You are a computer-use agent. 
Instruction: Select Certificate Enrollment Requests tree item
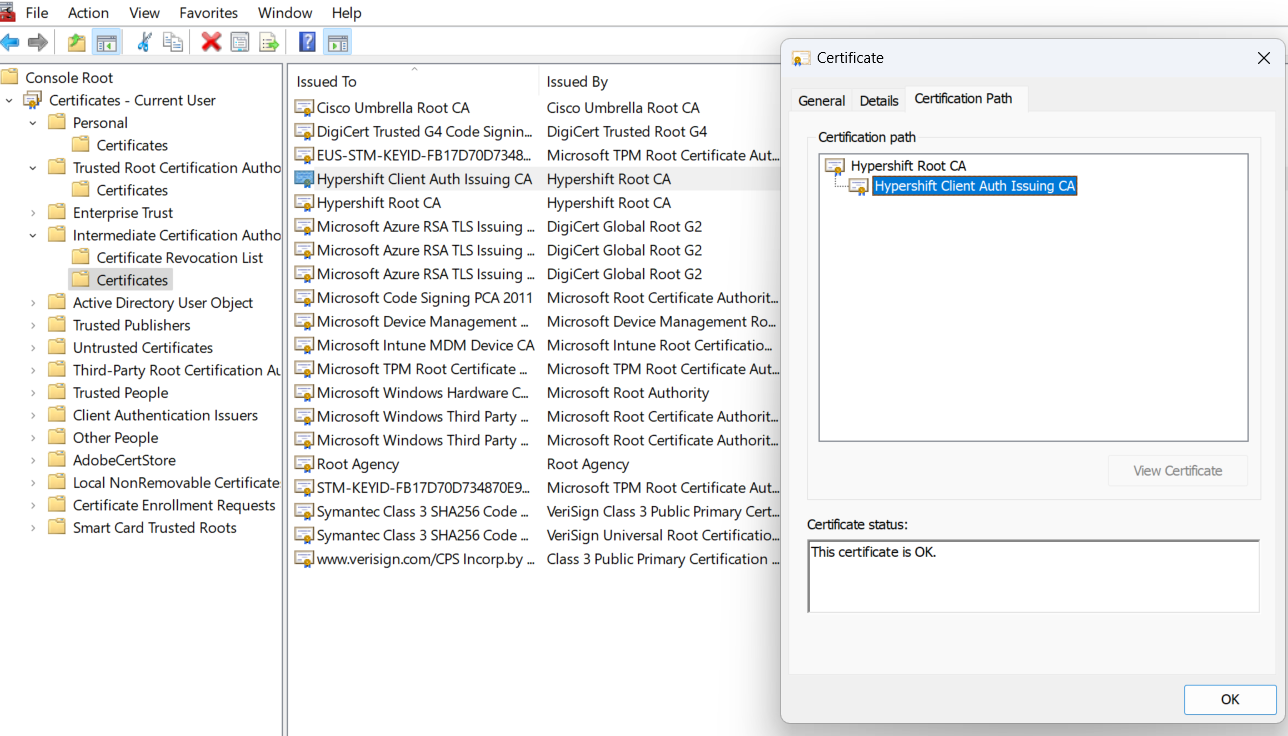pos(174,505)
